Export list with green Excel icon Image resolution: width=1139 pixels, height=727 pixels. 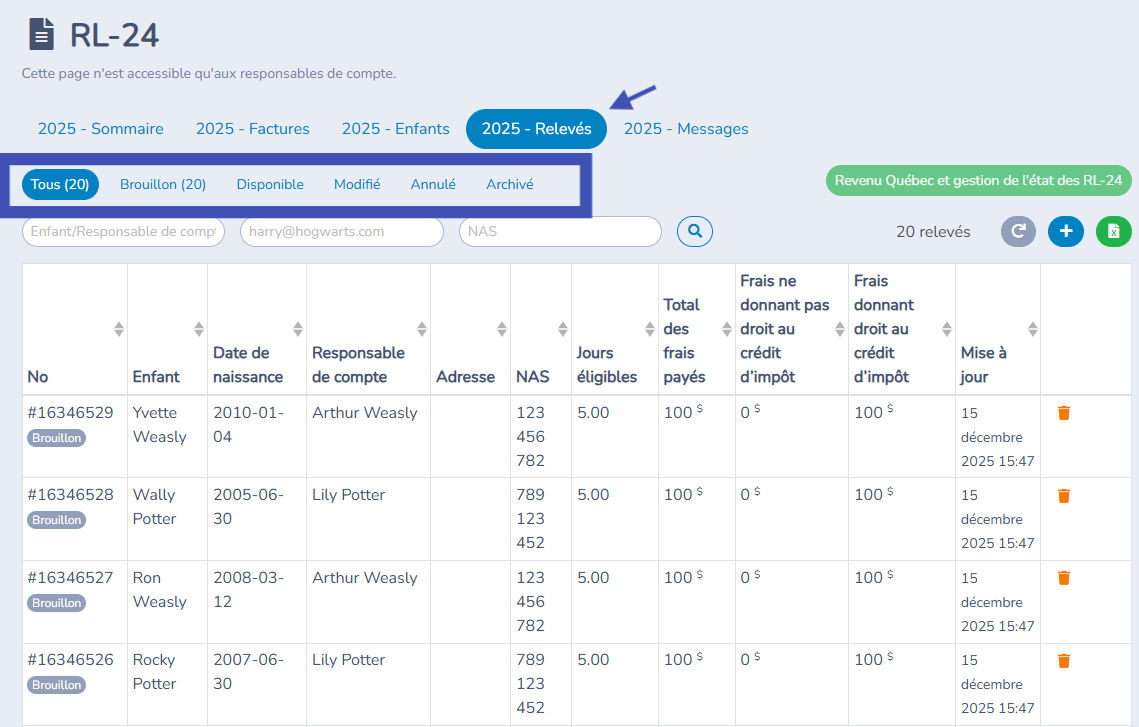tap(1113, 231)
